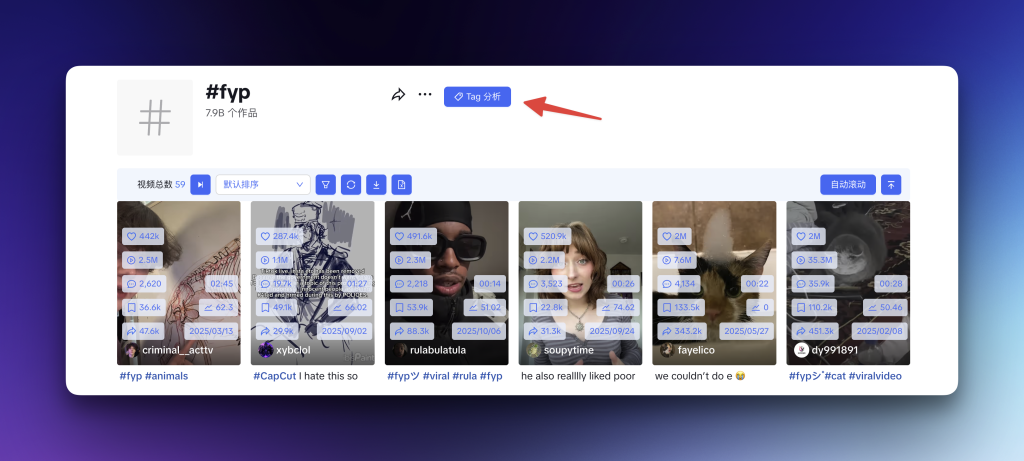Click the Tag 分析 button
This screenshot has width=1024, height=461.
[477, 97]
